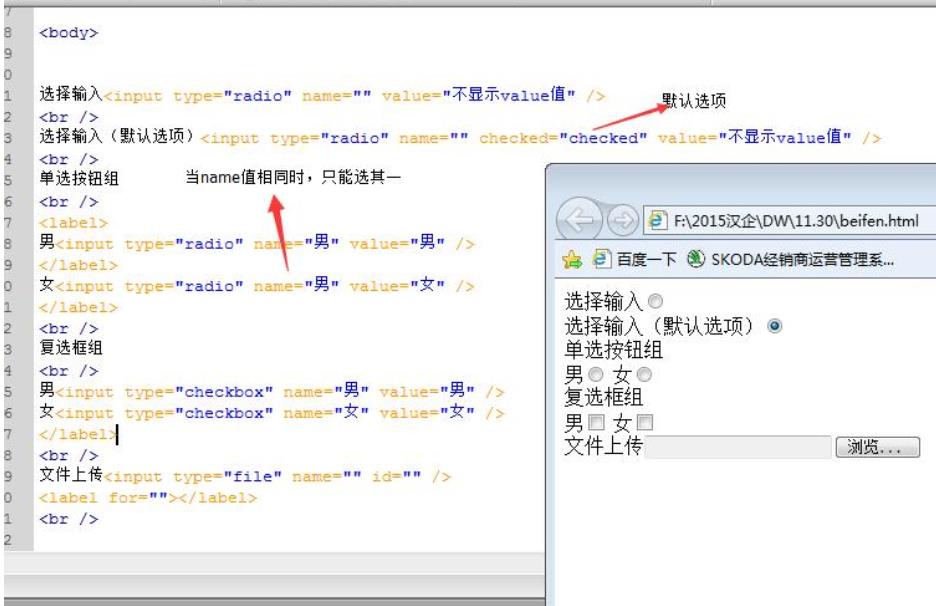
Task: Open the SKODA经销商运营管理系 bookmark
Action: point(790,260)
